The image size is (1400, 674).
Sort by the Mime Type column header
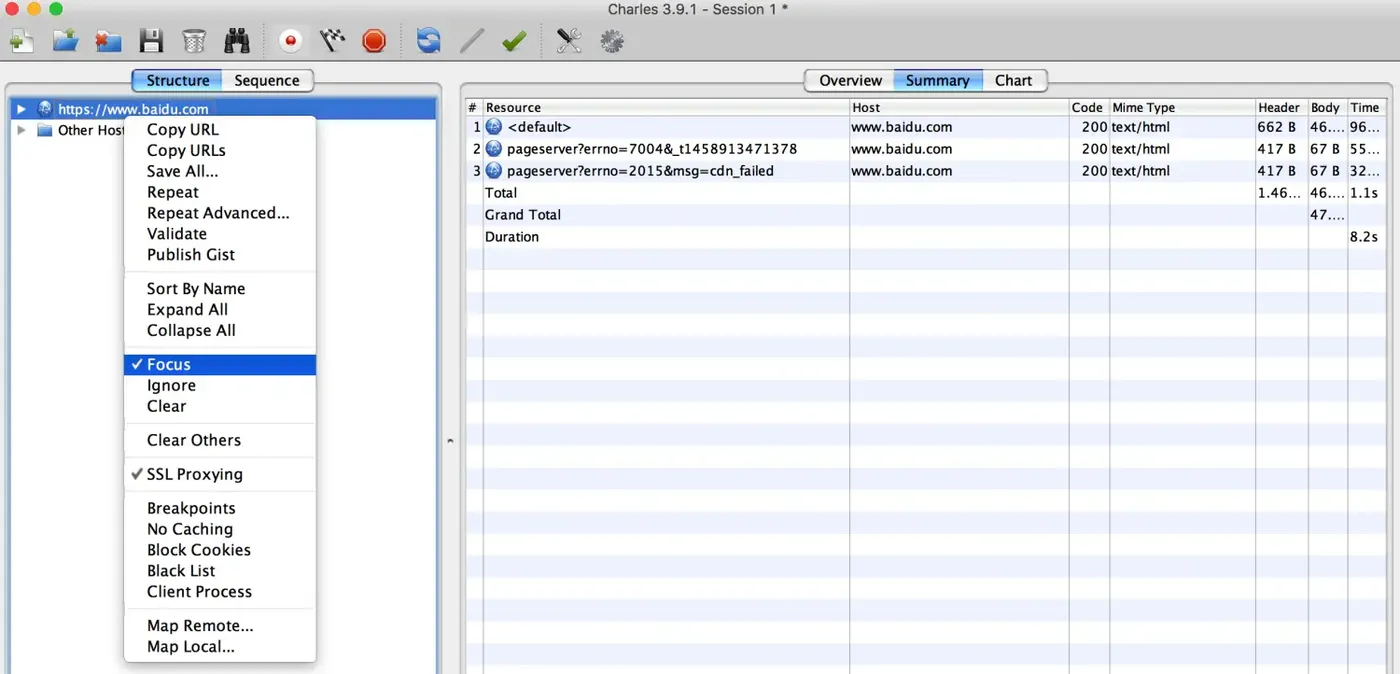coord(1182,107)
